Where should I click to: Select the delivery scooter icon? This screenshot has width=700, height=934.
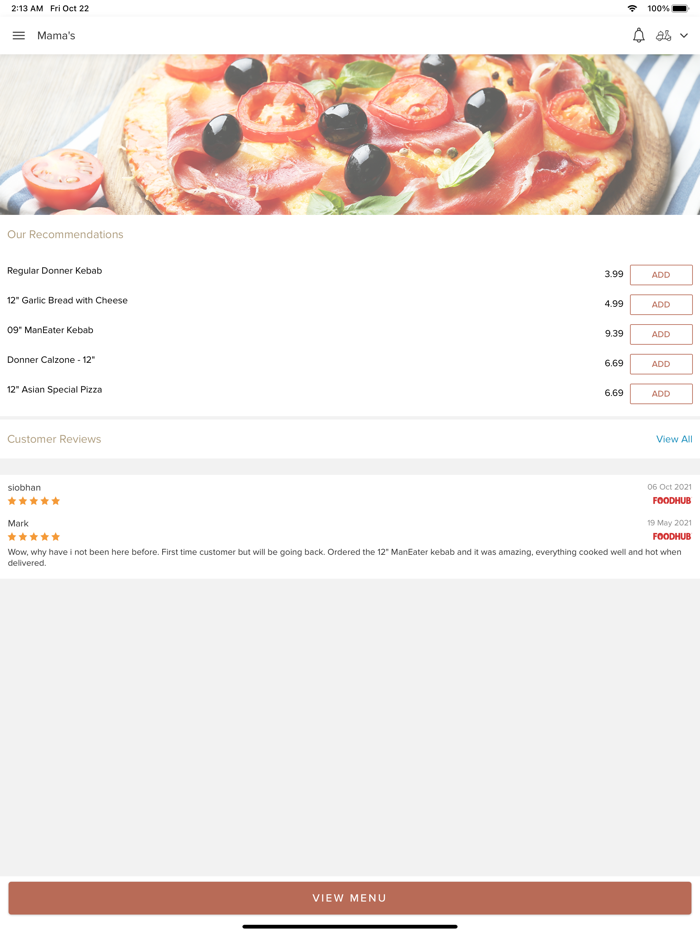pos(663,36)
